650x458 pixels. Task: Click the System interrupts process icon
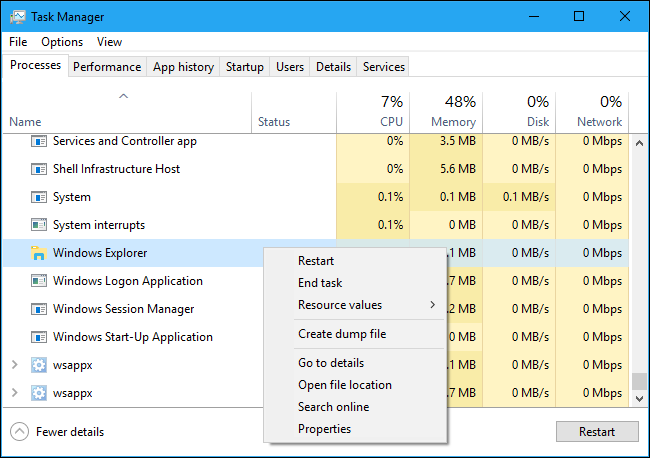point(39,225)
